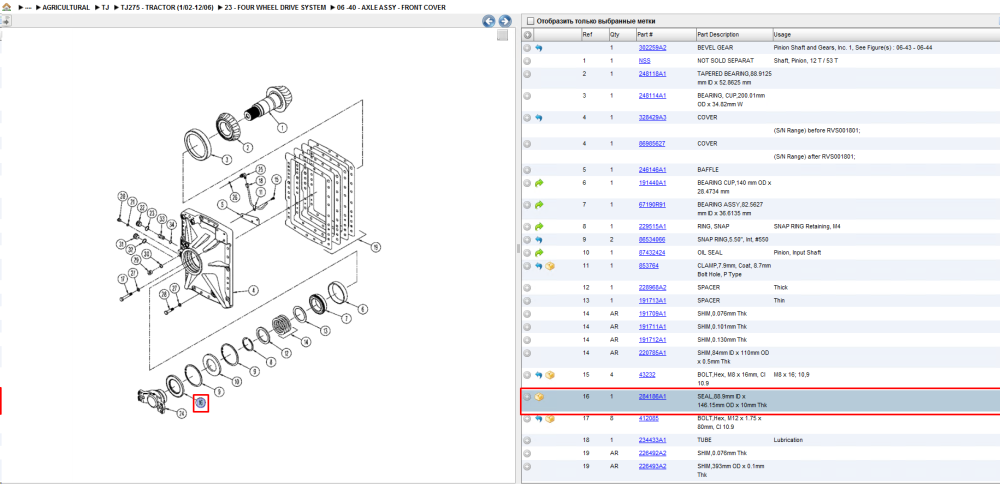
Task: Open NSS part link
Action: tap(644, 61)
